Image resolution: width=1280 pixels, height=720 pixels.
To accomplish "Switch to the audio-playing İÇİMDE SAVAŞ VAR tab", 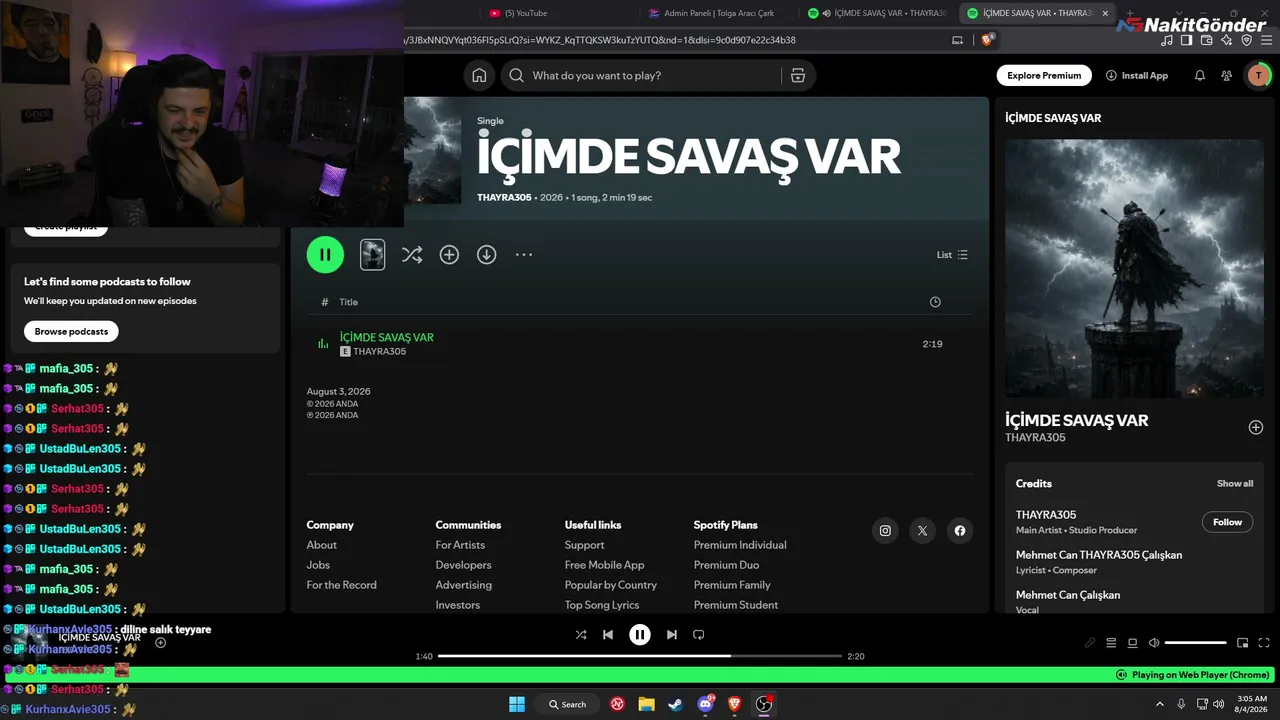I will tap(878, 13).
